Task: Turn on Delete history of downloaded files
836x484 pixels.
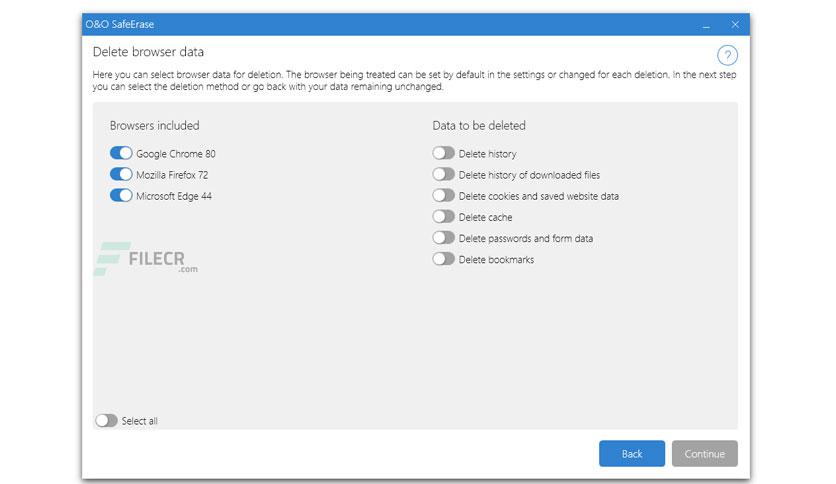Action: (x=444, y=174)
